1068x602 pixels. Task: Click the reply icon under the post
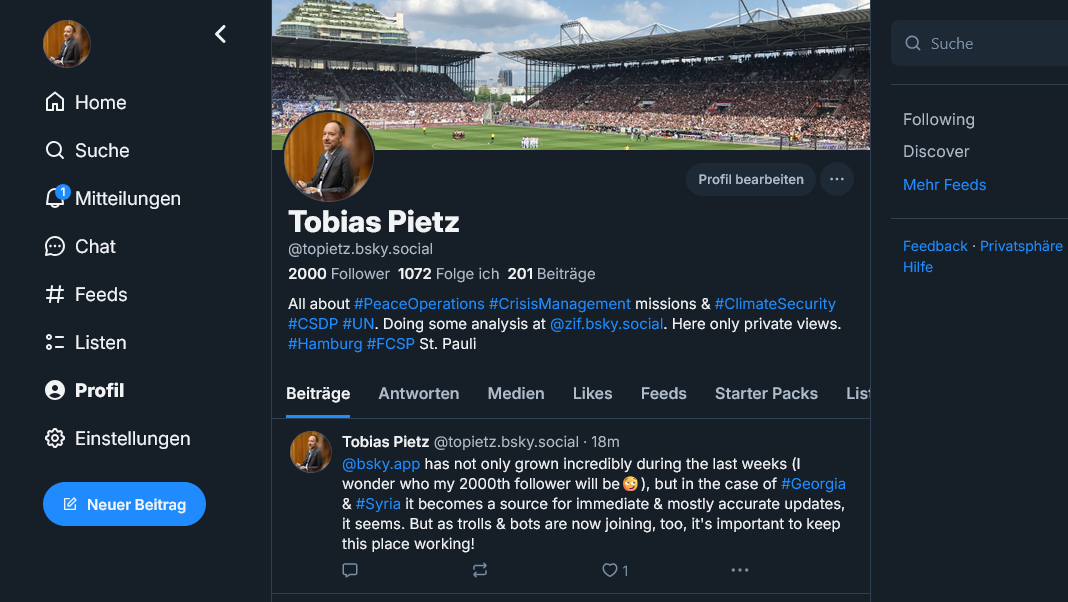click(350, 570)
